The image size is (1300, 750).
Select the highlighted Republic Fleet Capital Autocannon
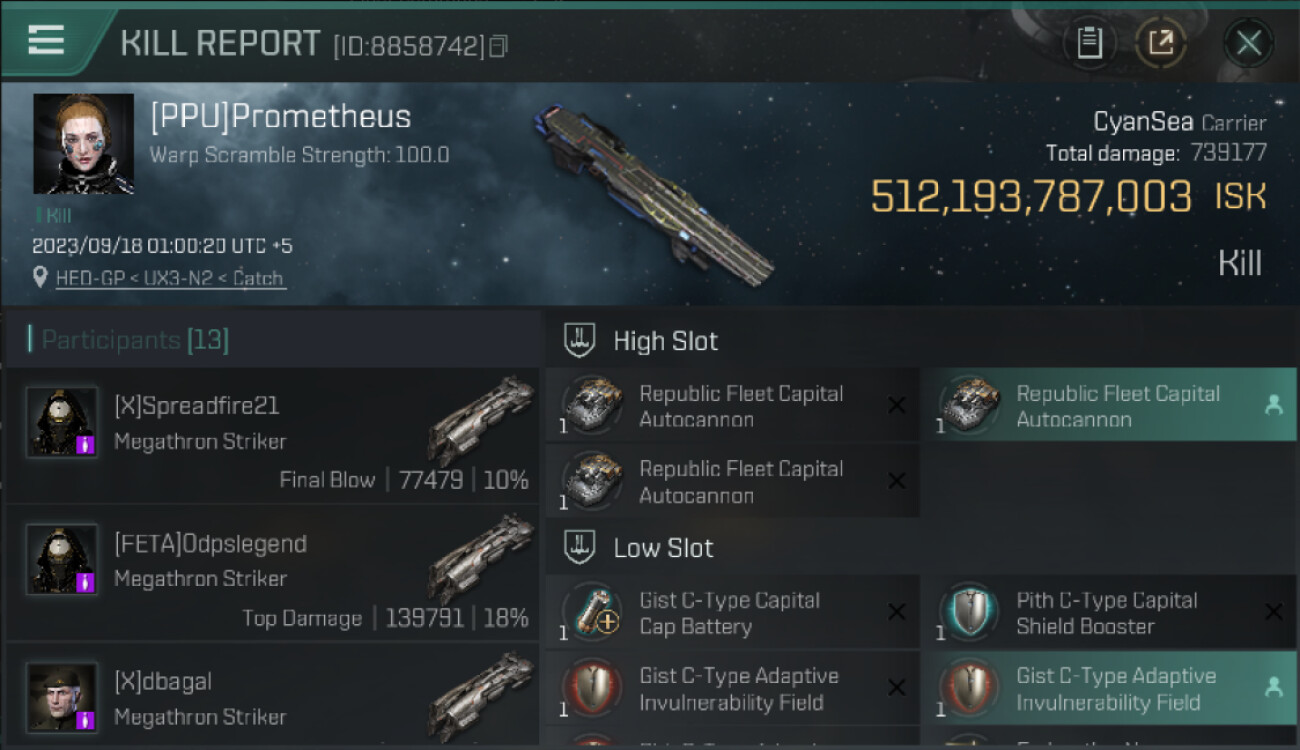[x=1108, y=406]
